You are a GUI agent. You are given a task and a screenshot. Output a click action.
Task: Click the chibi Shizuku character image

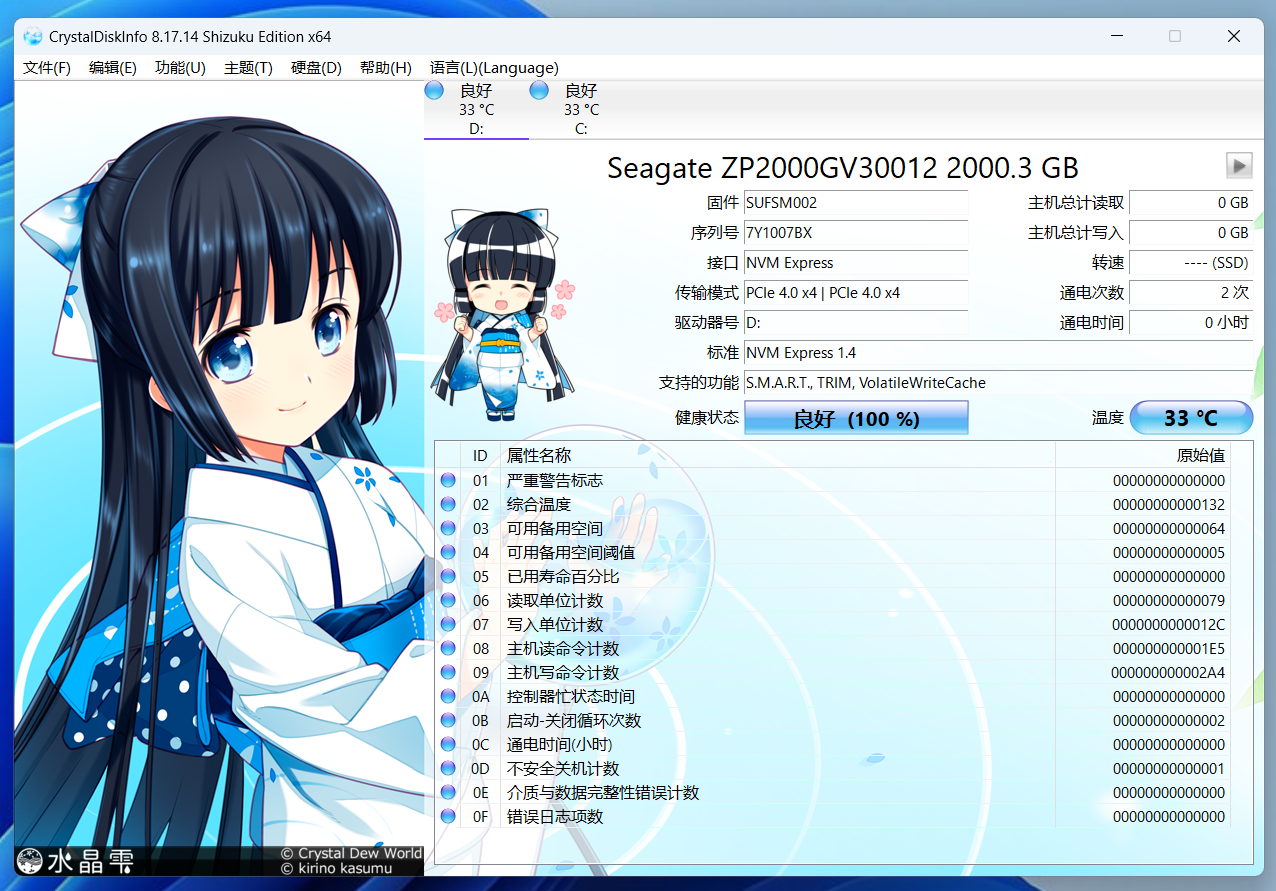tap(505, 312)
